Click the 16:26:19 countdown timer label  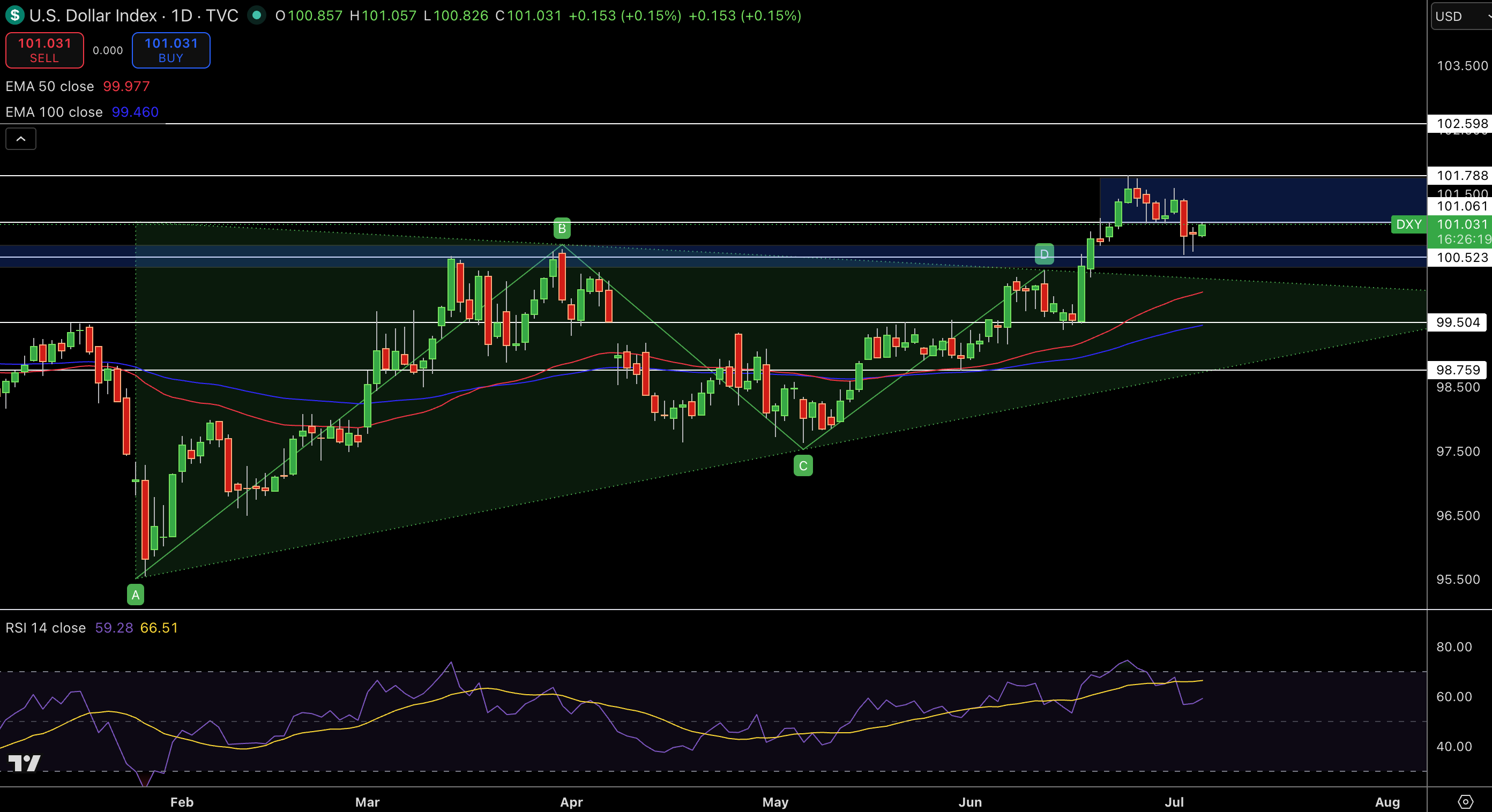[x=1464, y=239]
